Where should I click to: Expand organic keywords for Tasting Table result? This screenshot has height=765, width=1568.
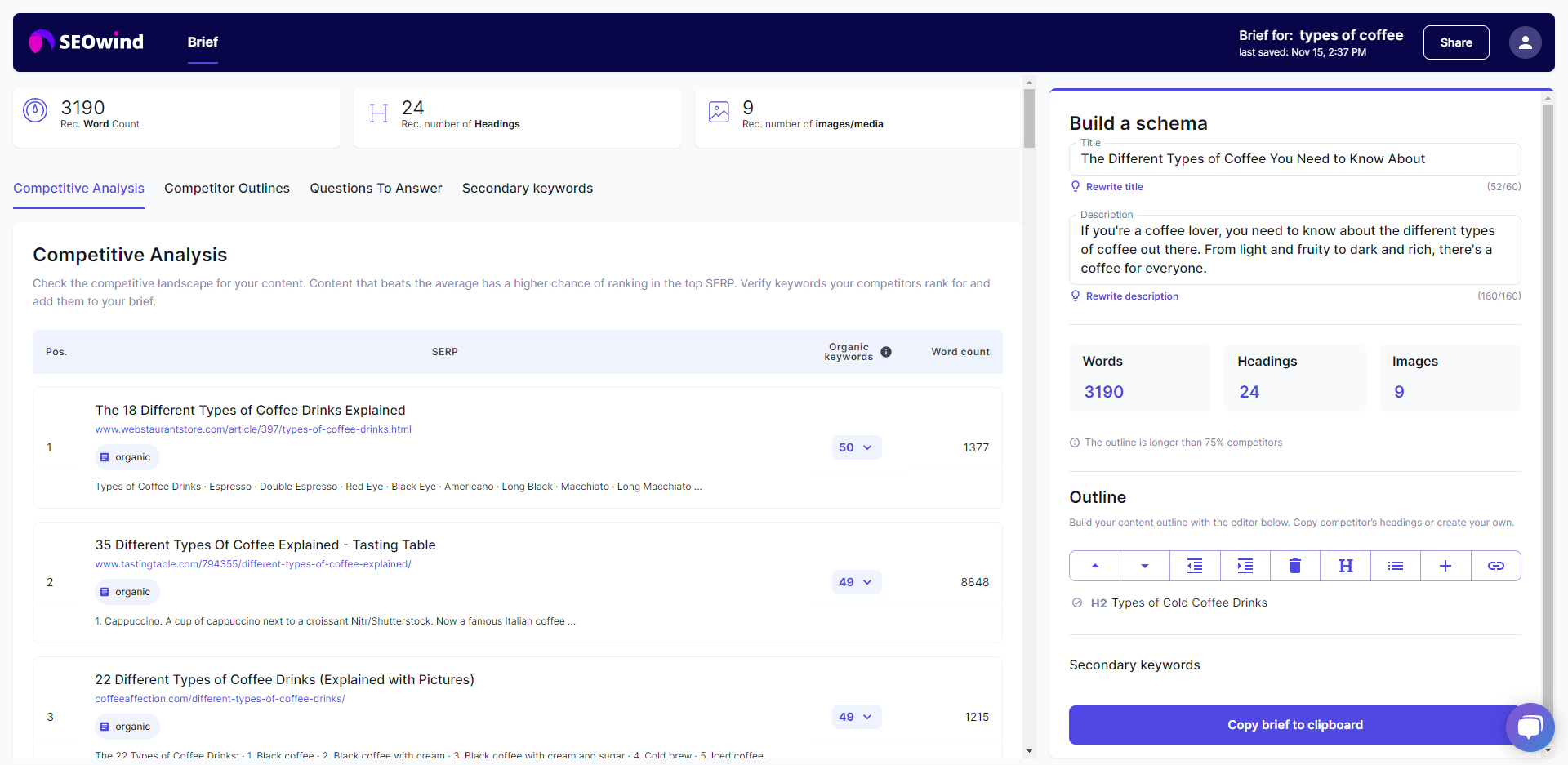click(856, 582)
